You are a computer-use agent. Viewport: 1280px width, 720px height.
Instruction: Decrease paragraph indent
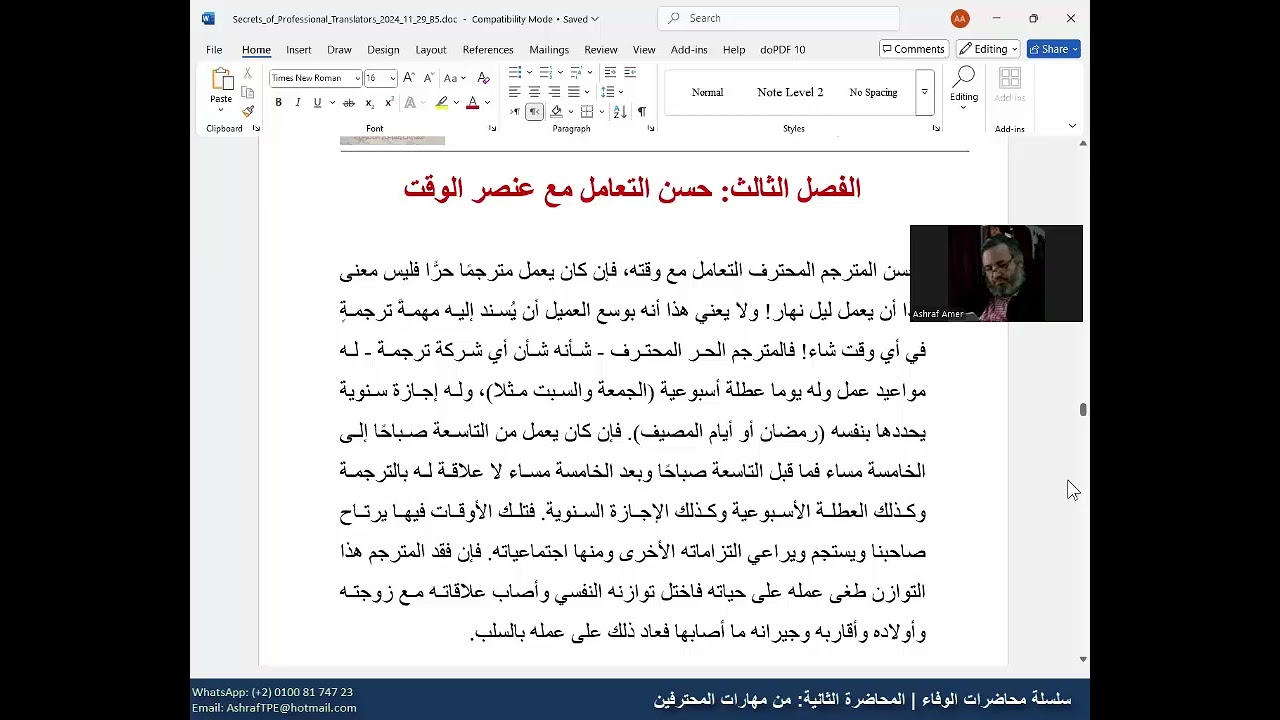[x=610, y=72]
